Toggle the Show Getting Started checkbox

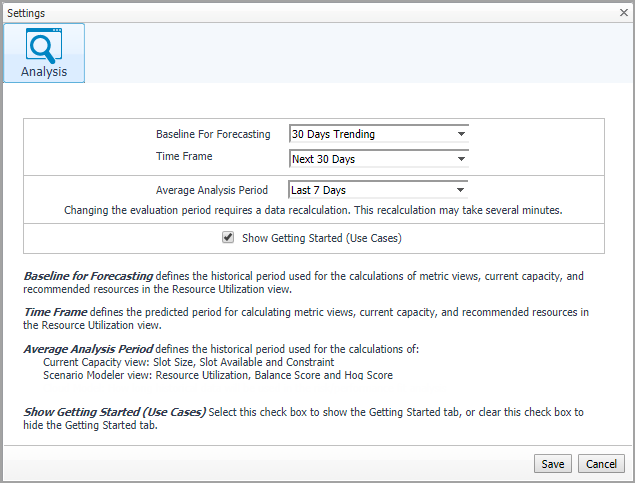(228, 237)
